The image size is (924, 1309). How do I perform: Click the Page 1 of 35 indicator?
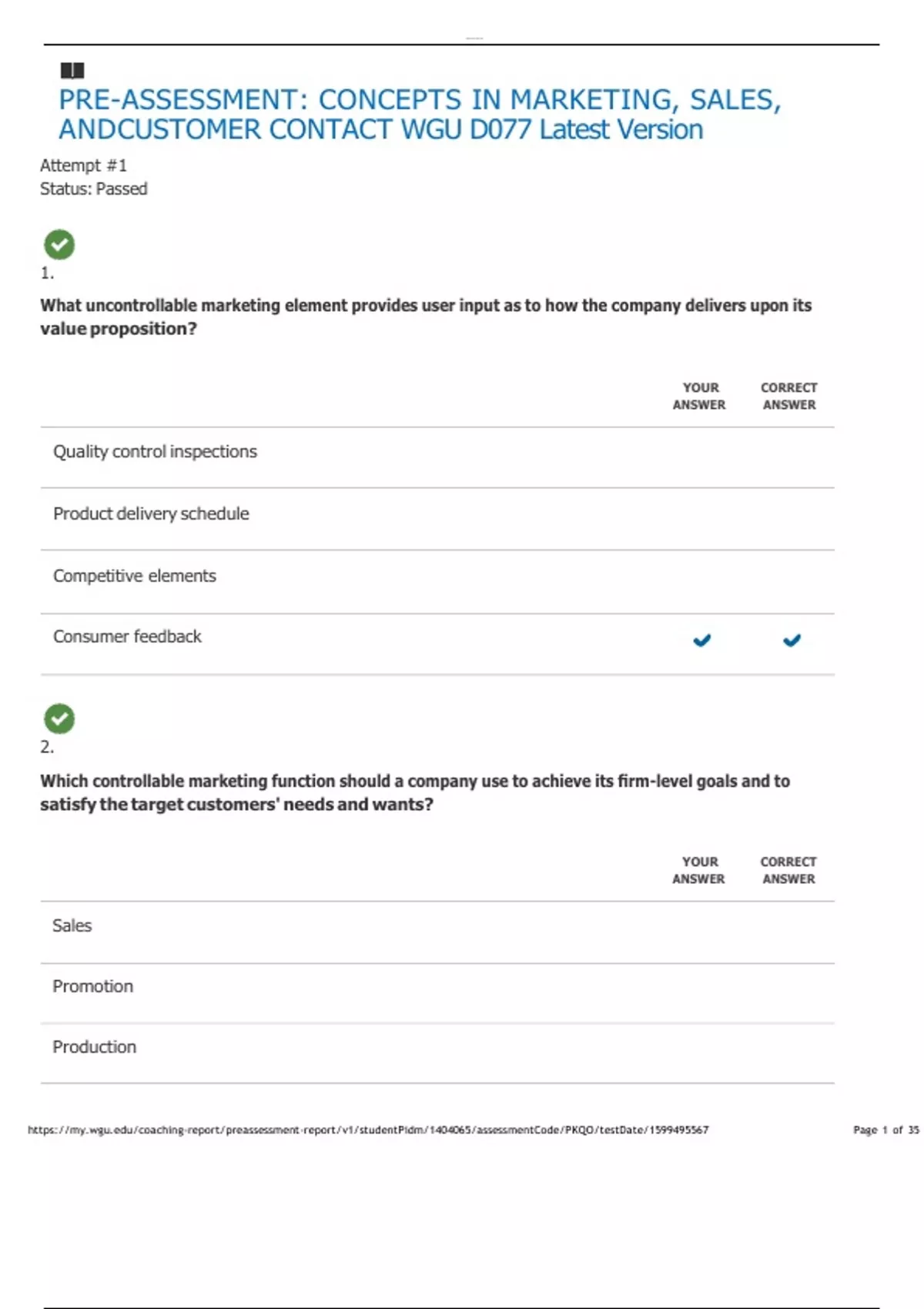(x=885, y=1130)
